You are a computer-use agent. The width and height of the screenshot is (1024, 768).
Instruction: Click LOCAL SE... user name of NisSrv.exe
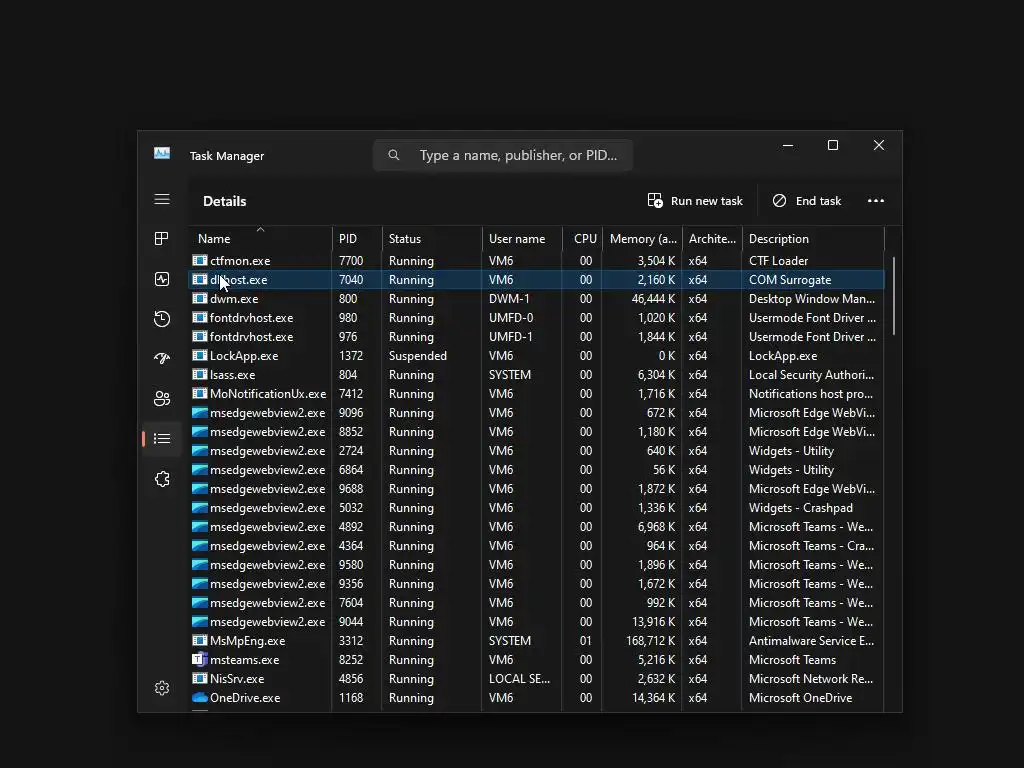[x=519, y=679]
